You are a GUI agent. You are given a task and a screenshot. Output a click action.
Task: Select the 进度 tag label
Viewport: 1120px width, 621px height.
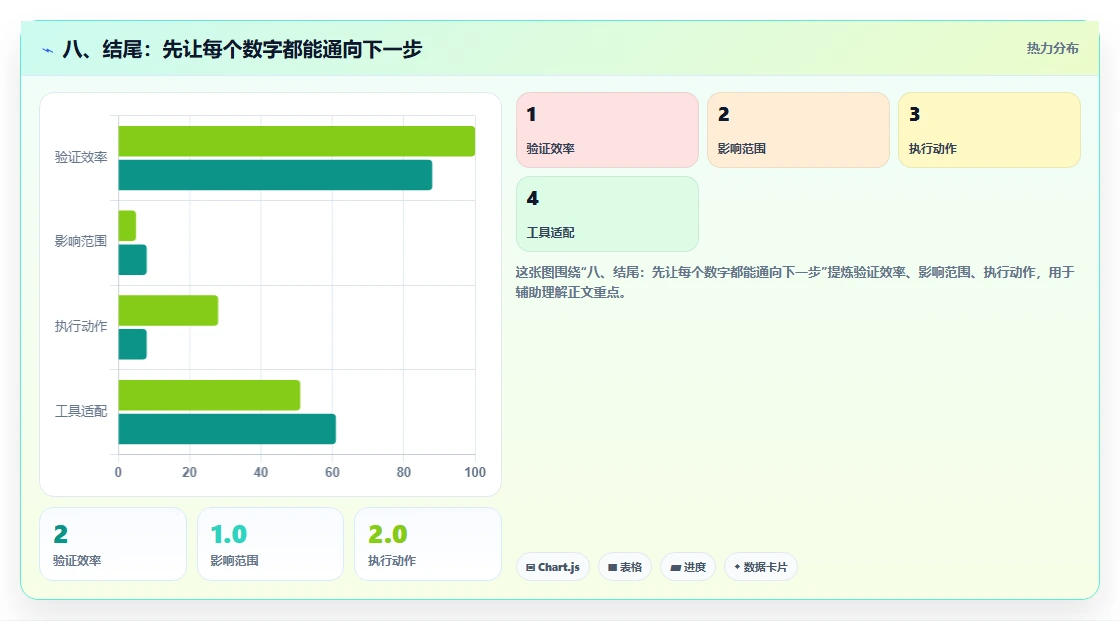694,567
